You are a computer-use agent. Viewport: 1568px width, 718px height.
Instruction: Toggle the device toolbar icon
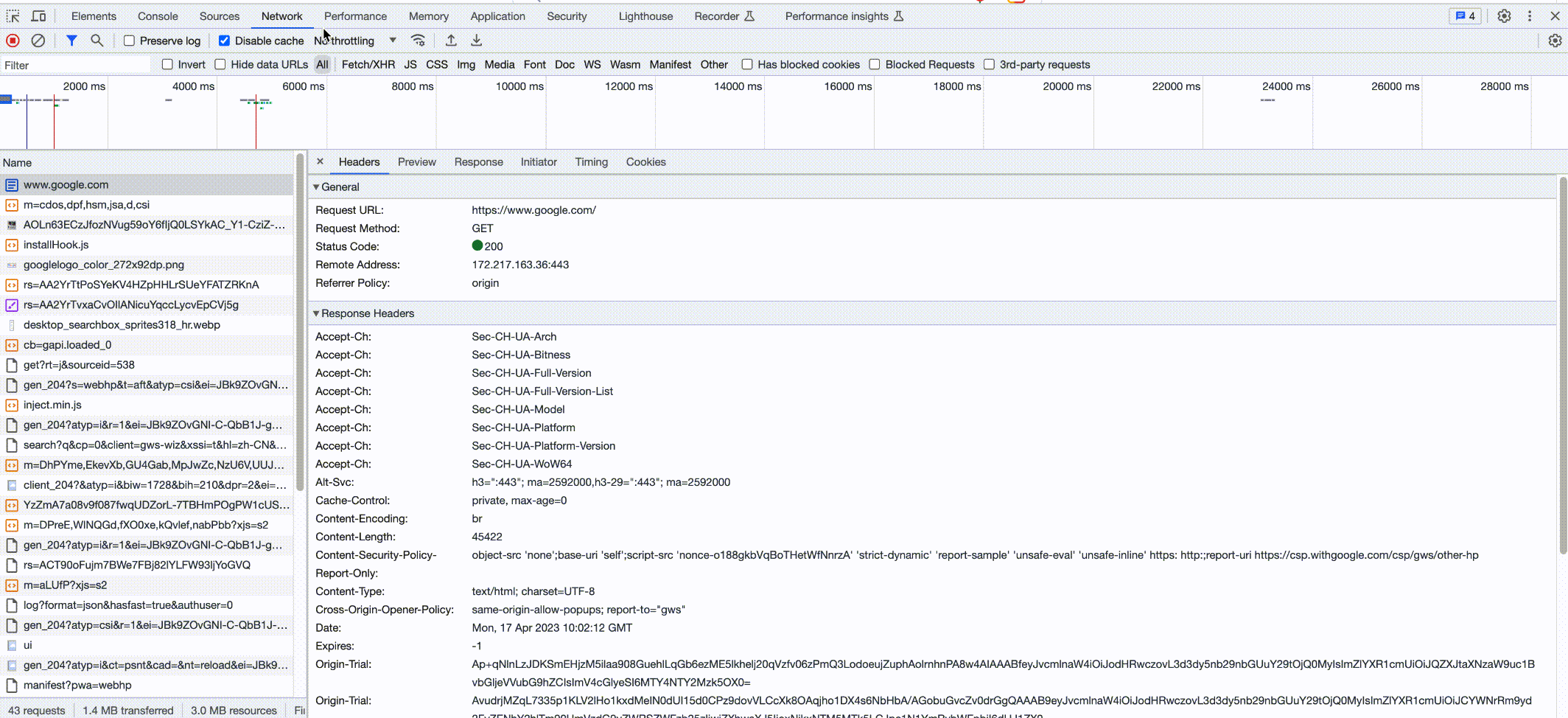(x=38, y=16)
